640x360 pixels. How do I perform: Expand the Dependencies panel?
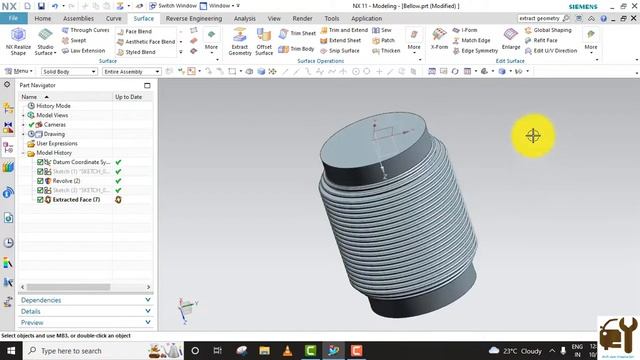click(x=86, y=300)
